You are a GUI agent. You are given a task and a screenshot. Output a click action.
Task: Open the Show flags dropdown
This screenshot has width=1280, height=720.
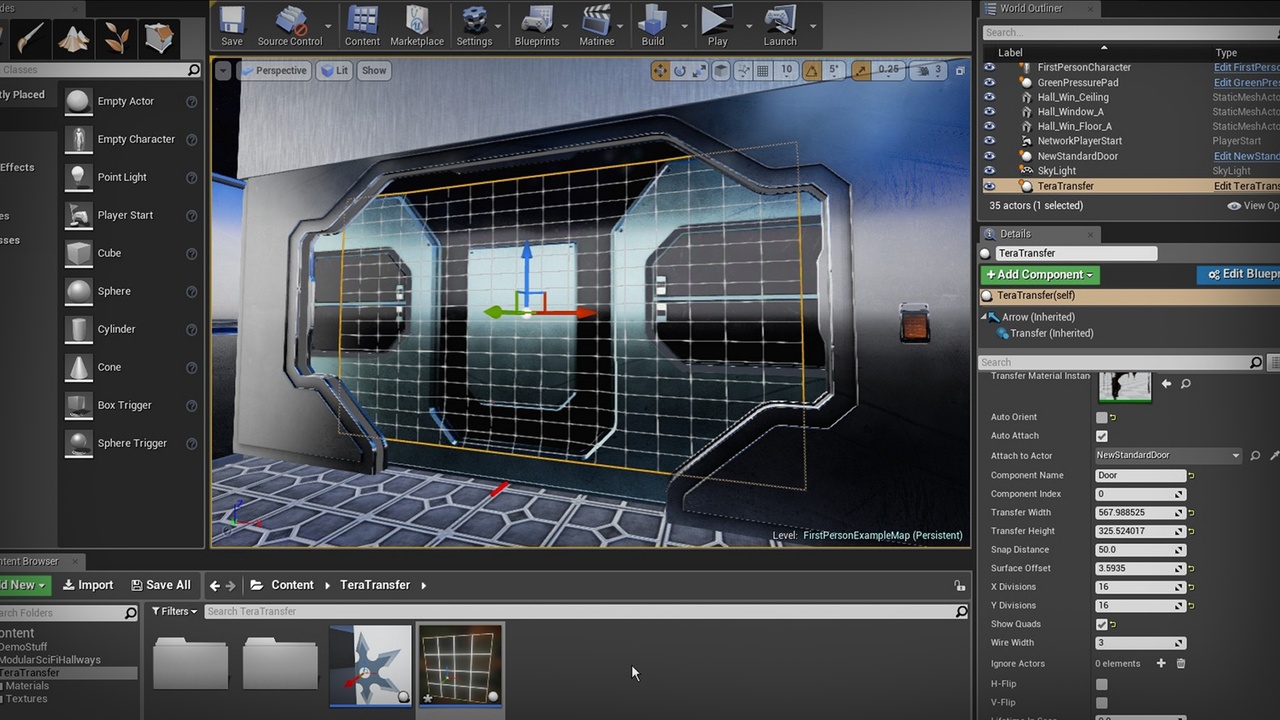(374, 70)
